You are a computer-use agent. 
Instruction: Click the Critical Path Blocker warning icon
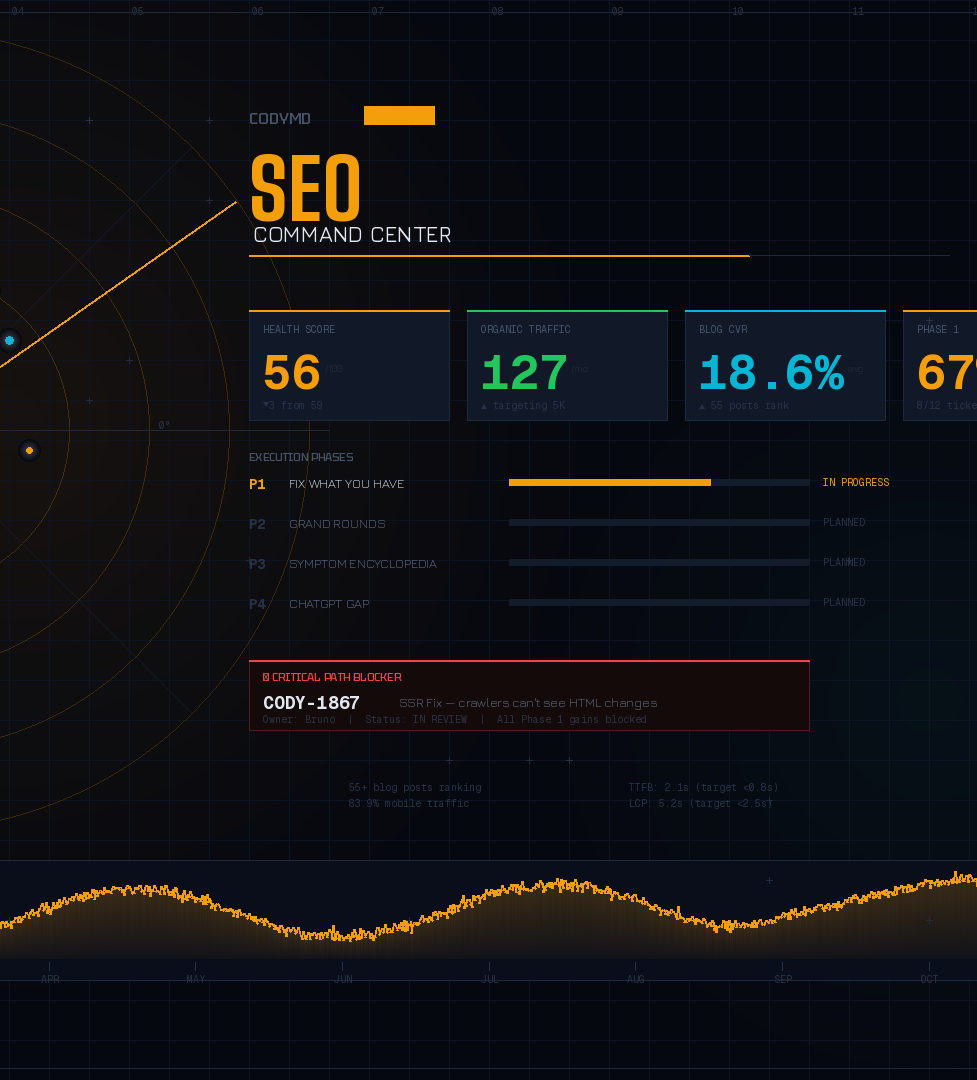point(266,678)
